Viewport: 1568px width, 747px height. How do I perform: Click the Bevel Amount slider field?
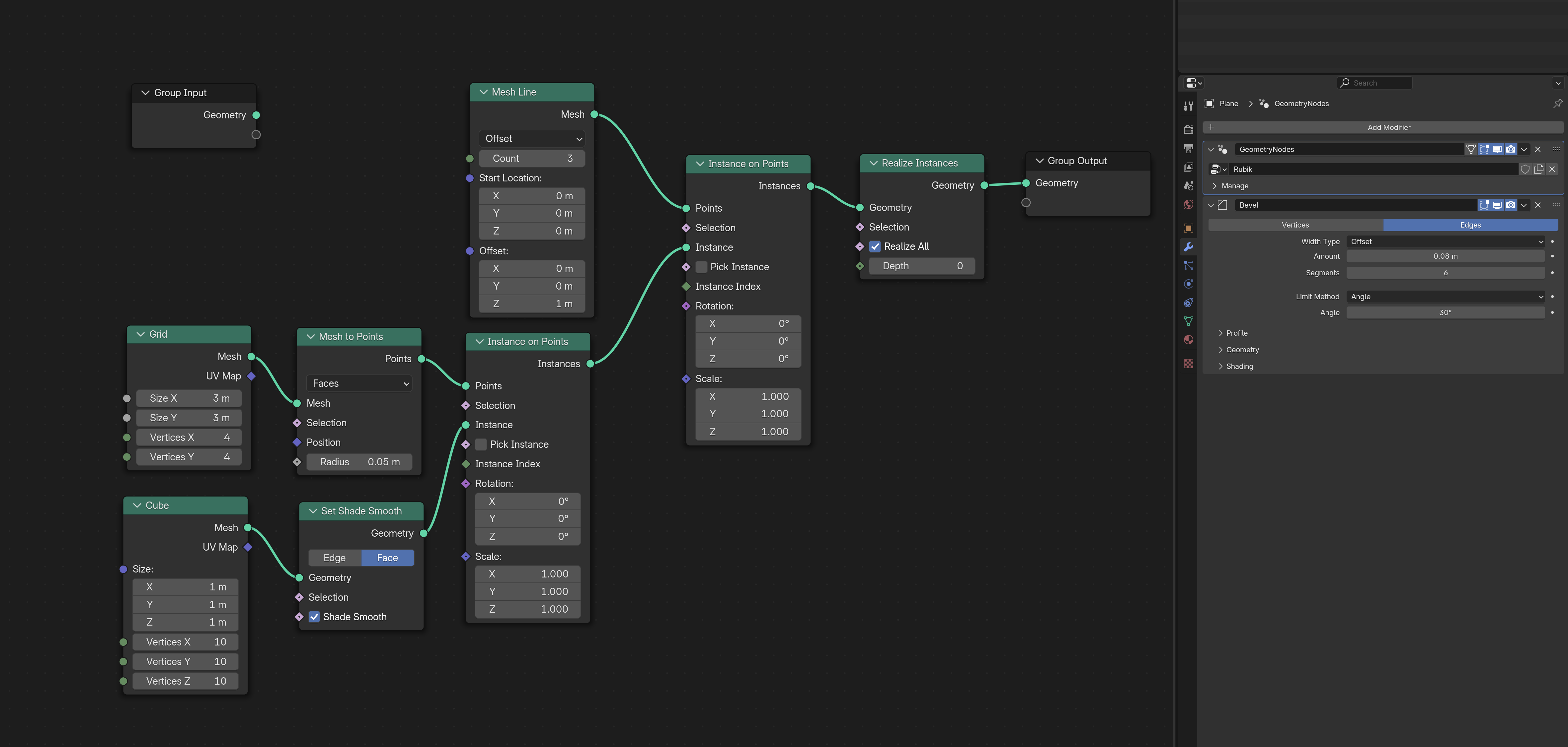tap(1445, 256)
